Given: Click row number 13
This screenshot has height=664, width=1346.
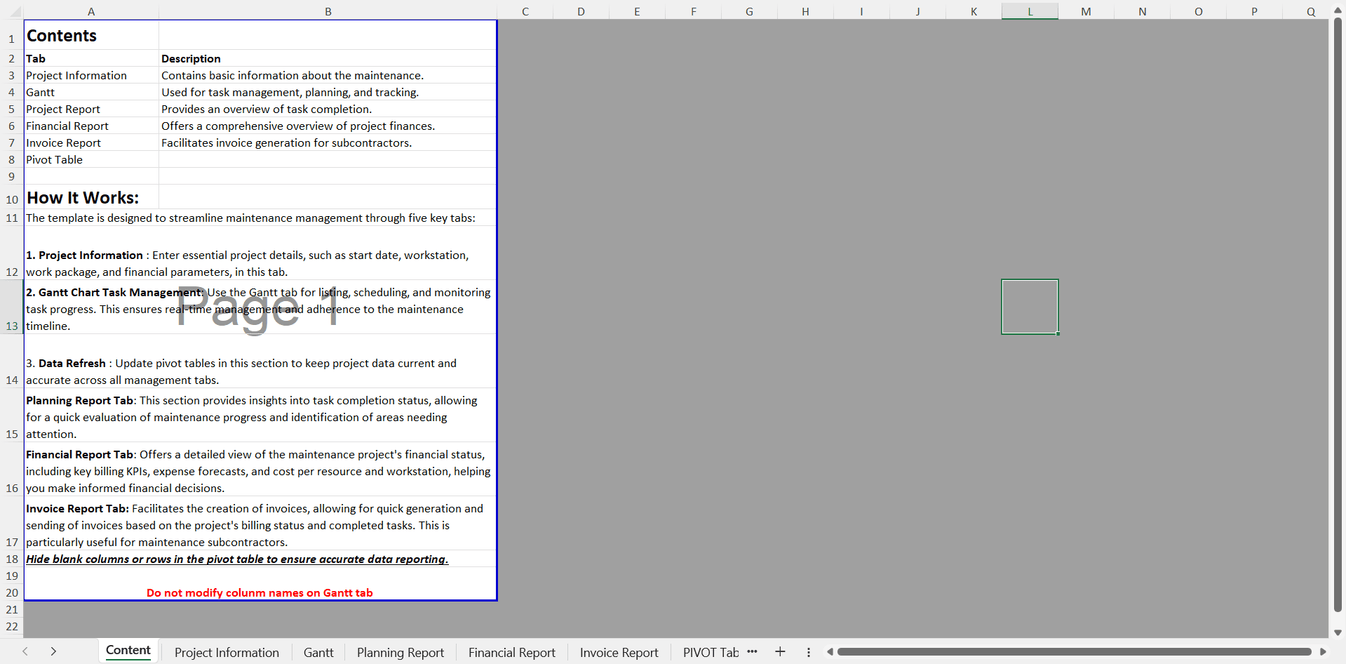Looking at the screenshot, I should pyautogui.click(x=10, y=325).
